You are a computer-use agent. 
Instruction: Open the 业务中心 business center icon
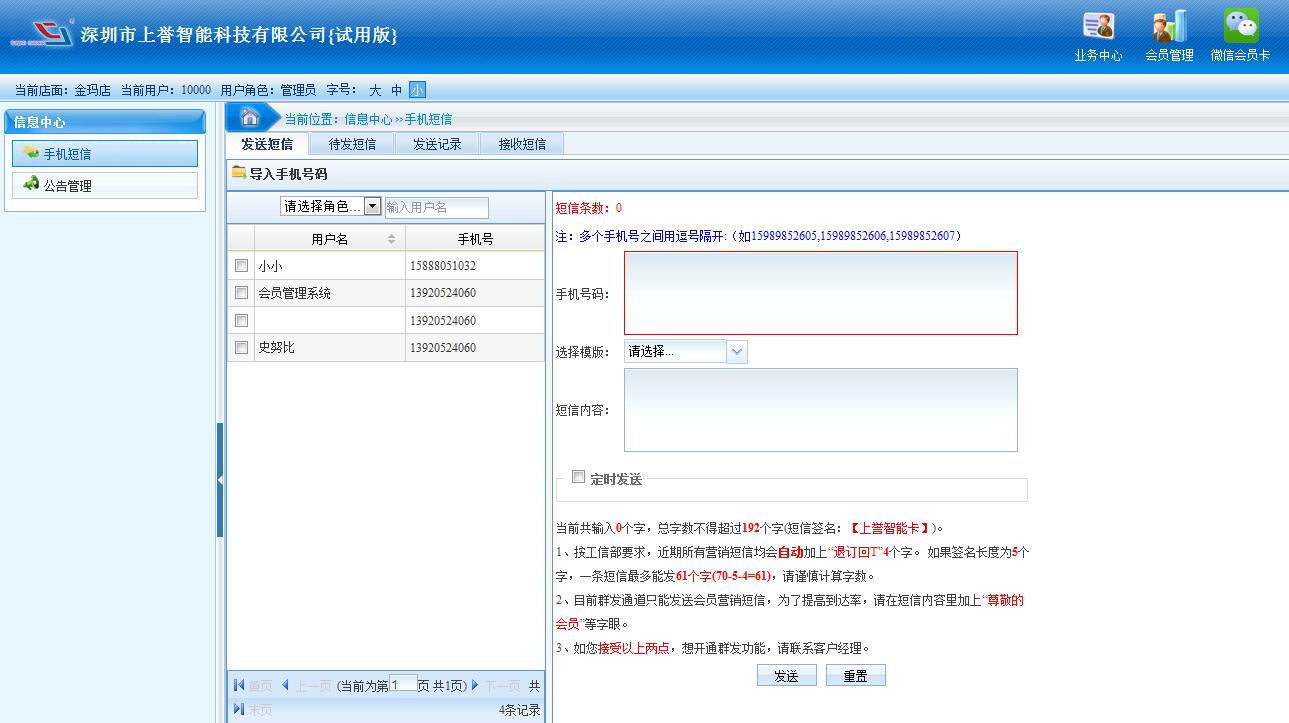[1098, 27]
